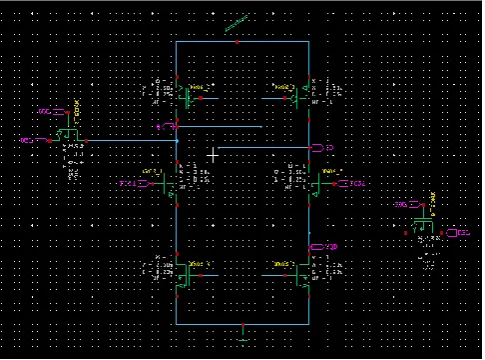Select the upper-right PMOS transistor symbol
485x360 pixels.
[x=298, y=98]
